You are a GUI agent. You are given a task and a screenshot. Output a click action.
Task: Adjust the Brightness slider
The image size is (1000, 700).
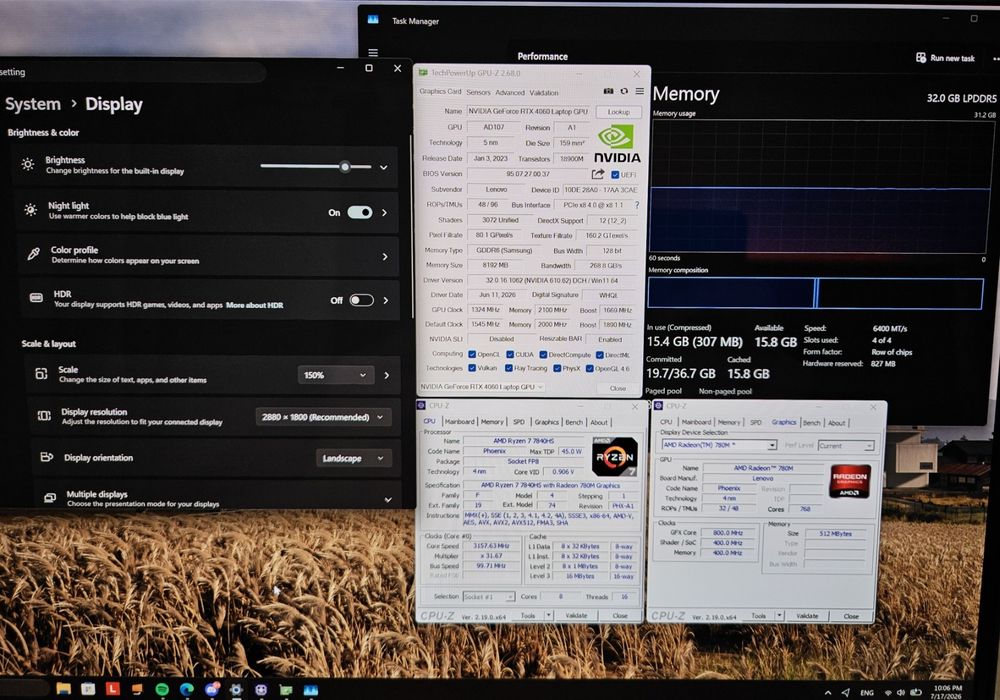click(316, 166)
